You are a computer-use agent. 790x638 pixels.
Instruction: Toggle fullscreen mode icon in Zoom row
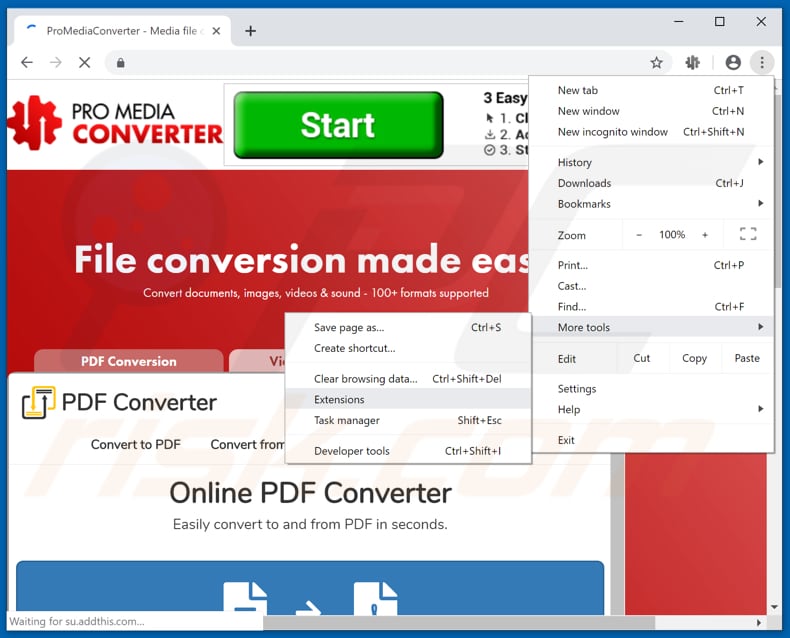(748, 234)
